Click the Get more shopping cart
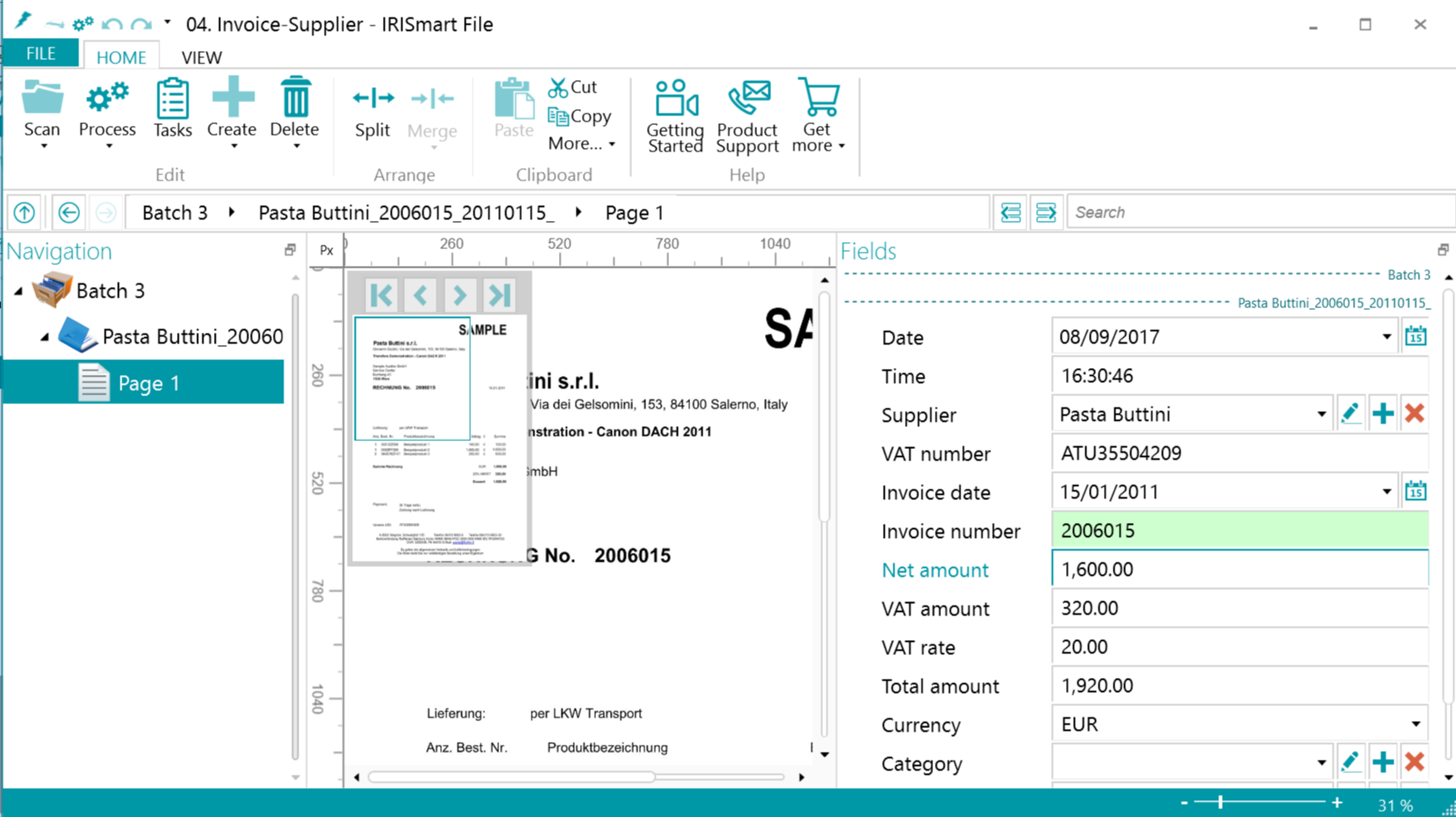Screen dimensions: 1456x817 pos(818,96)
